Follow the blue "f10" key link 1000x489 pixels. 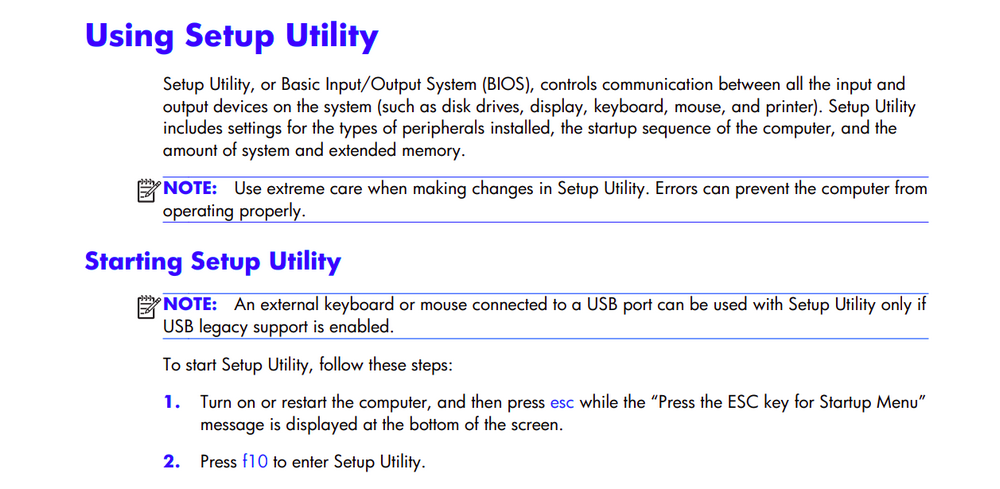(x=255, y=462)
